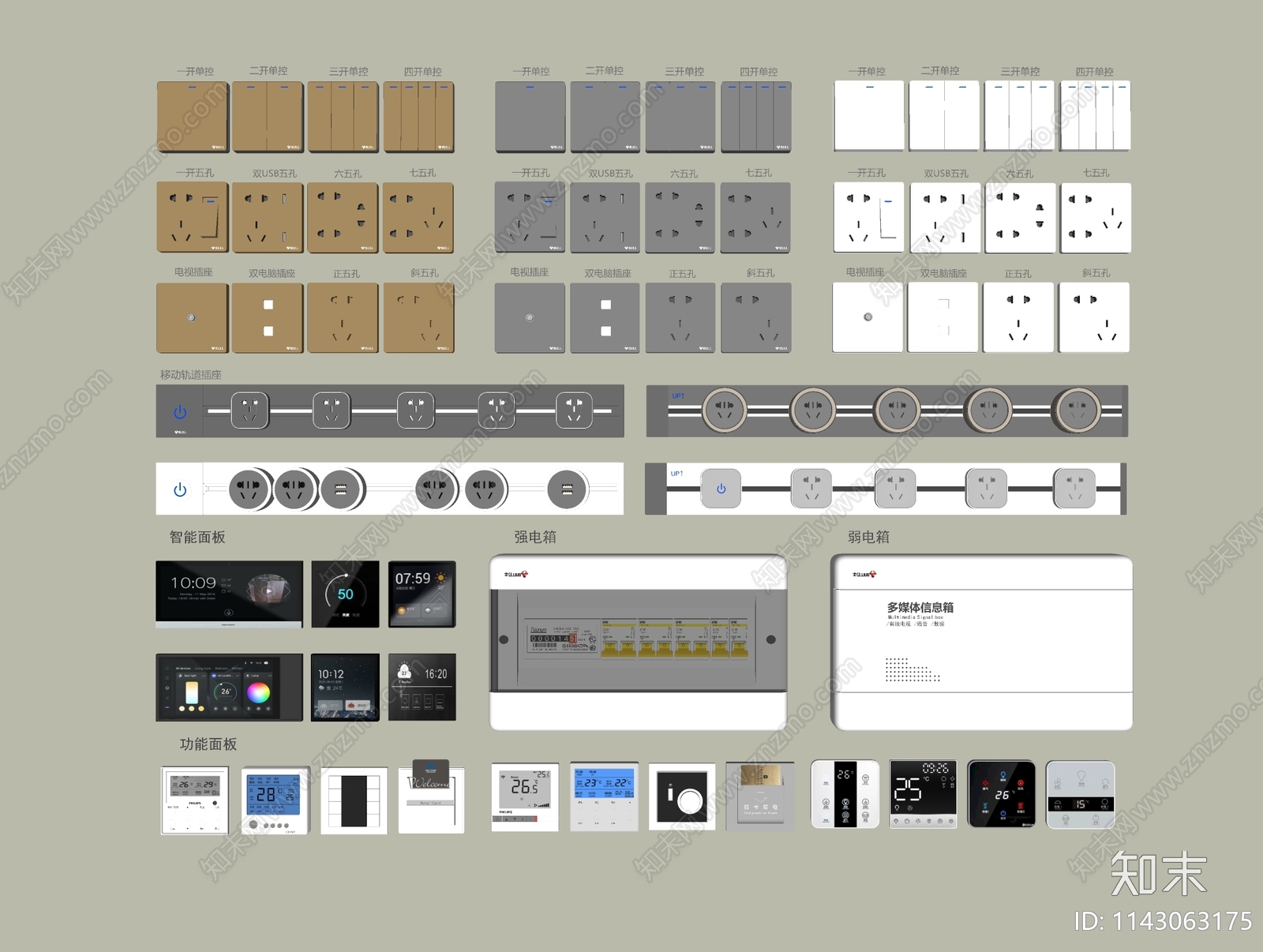Screen dimensions: 1263x952
Task: Open the smart panel showing 10:12
Action: (x=345, y=687)
